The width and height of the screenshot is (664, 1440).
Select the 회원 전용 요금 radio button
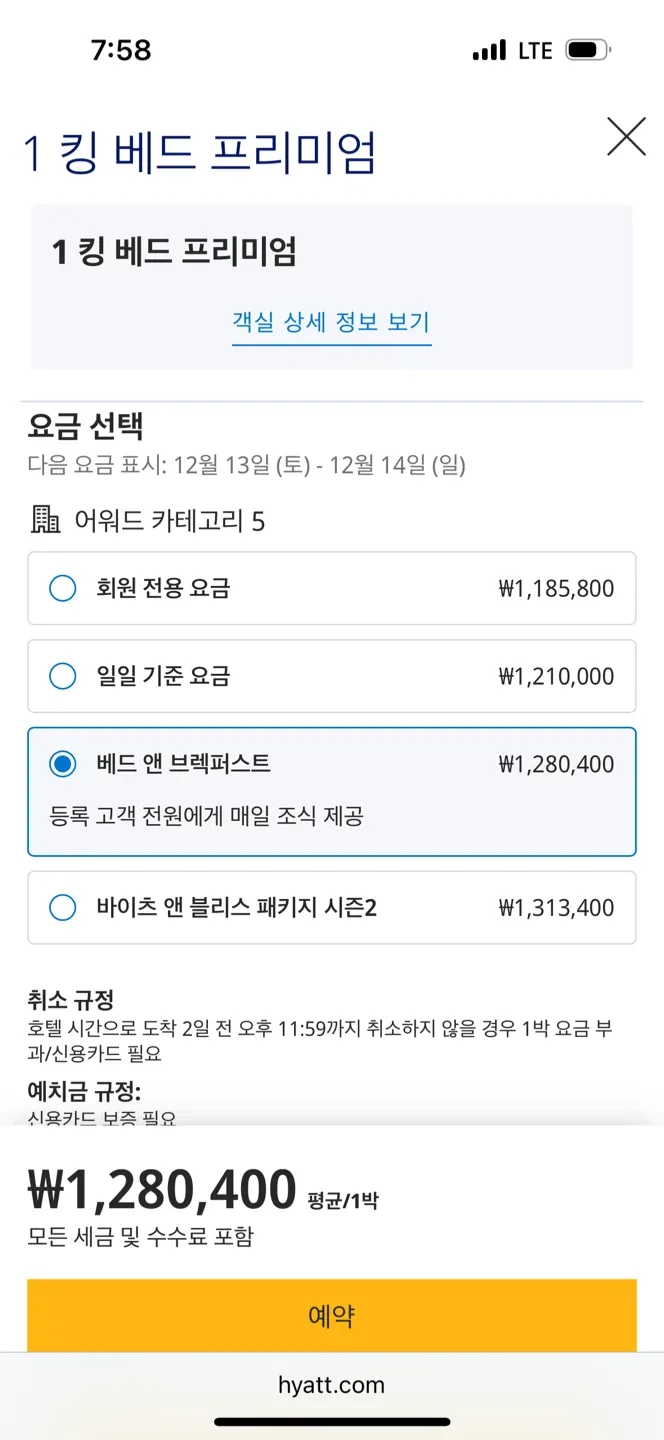tap(63, 588)
